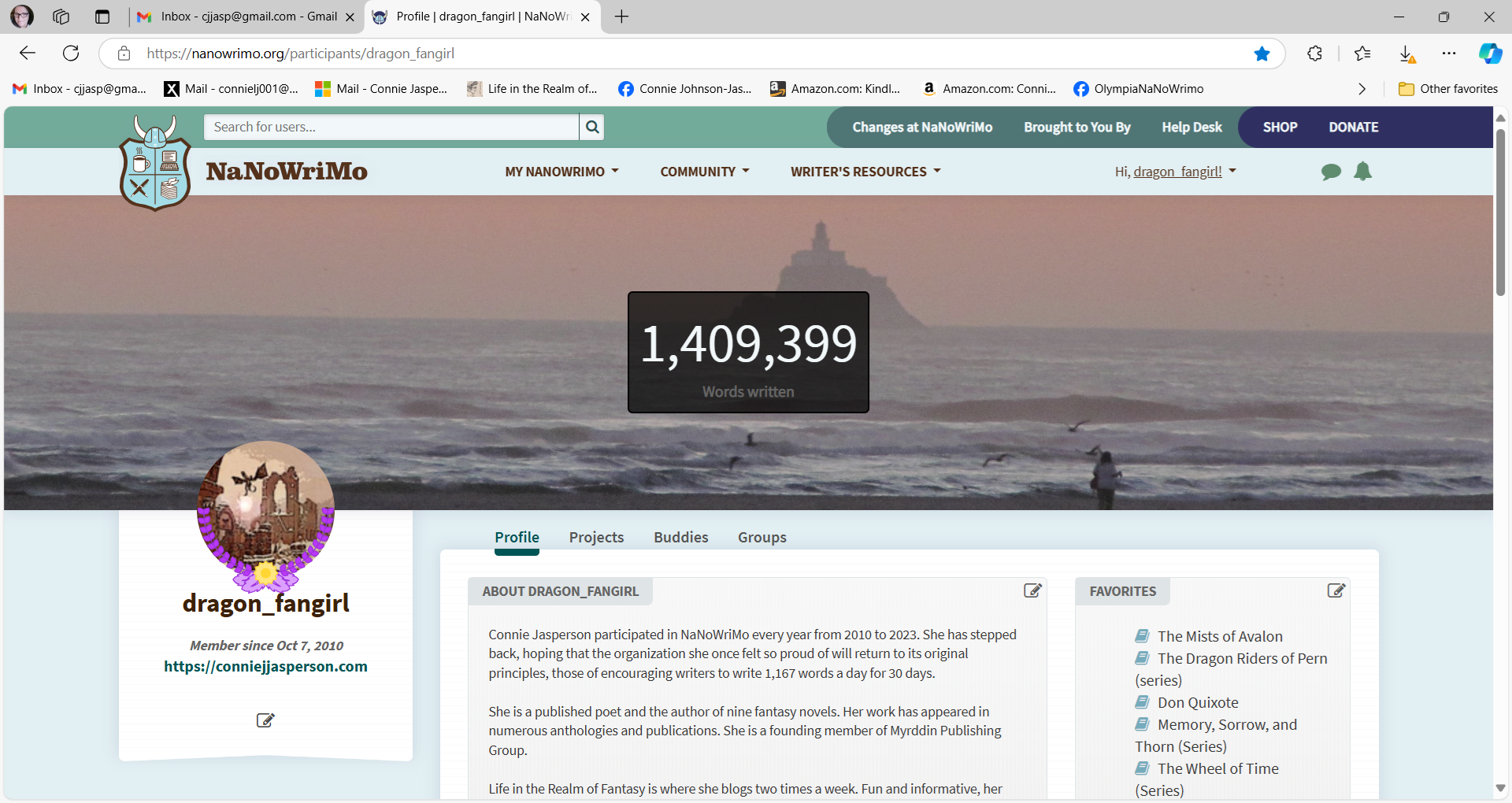Image resolution: width=1512 pixels, height=803 pixels.
Task: Open browser extensions puzzle icon
Action: (x=1314, y=54)
